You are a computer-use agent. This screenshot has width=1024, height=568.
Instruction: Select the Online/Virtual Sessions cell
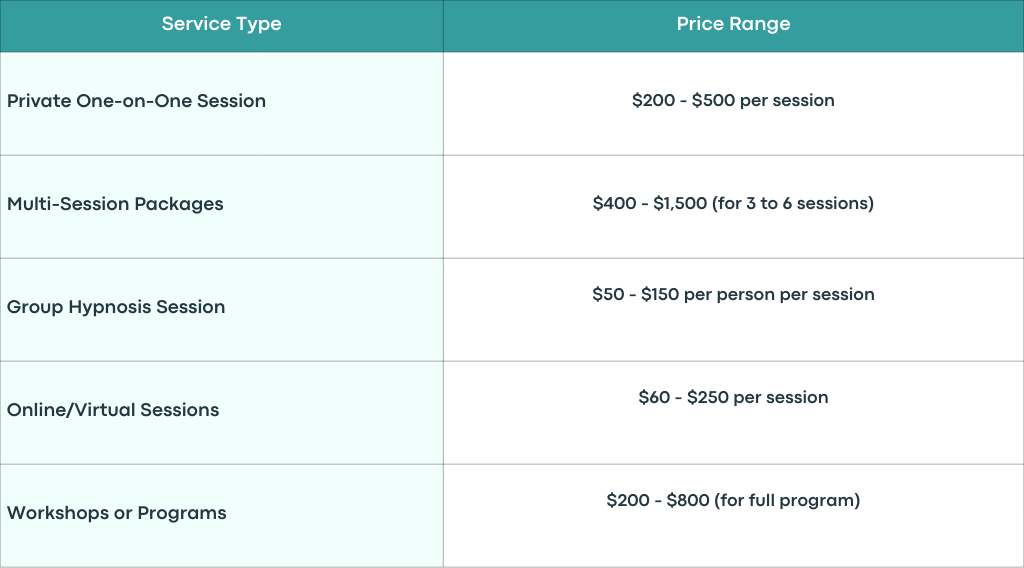[221, 413]
